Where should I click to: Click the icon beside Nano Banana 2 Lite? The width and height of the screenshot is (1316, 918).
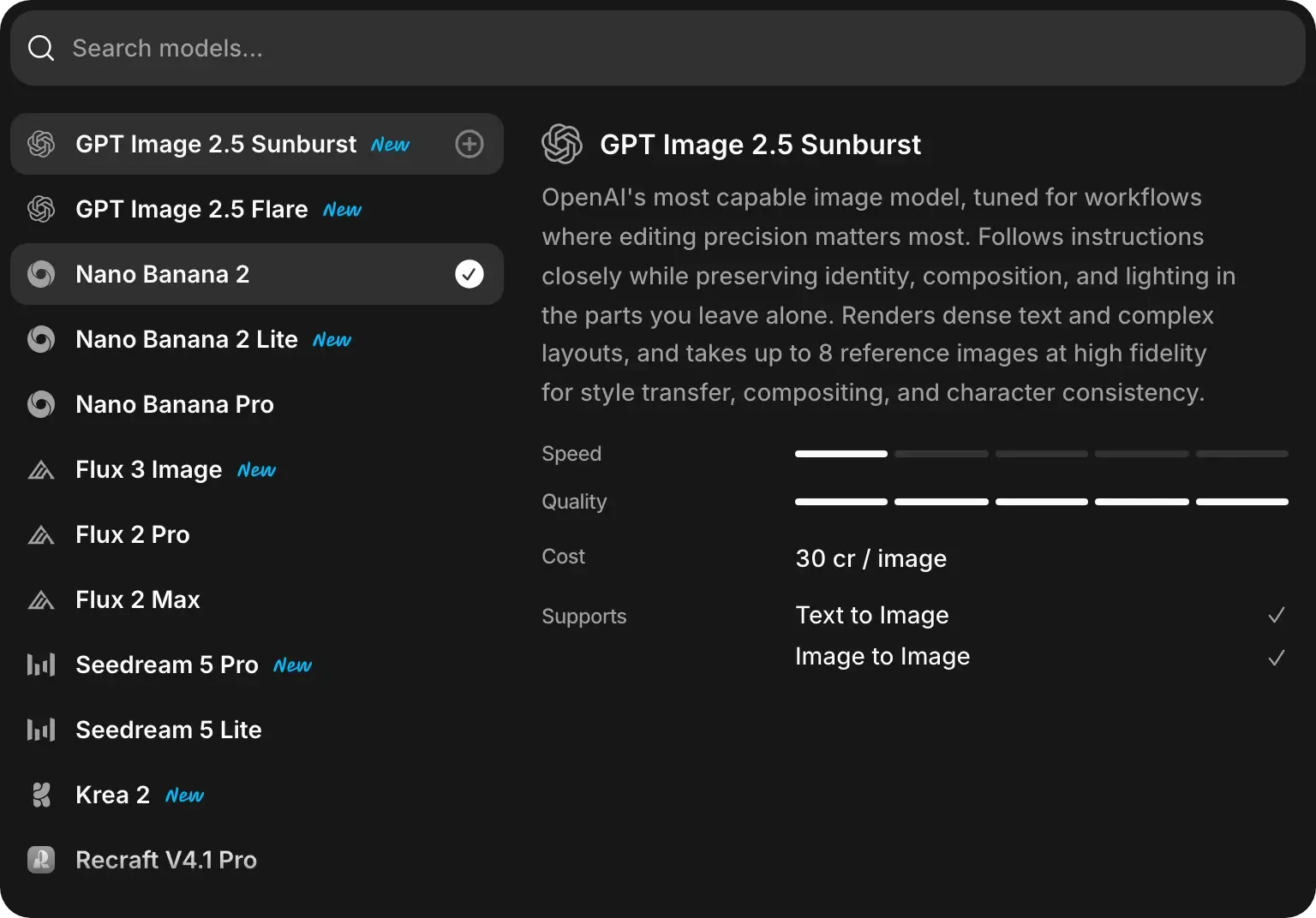point(41,339)
